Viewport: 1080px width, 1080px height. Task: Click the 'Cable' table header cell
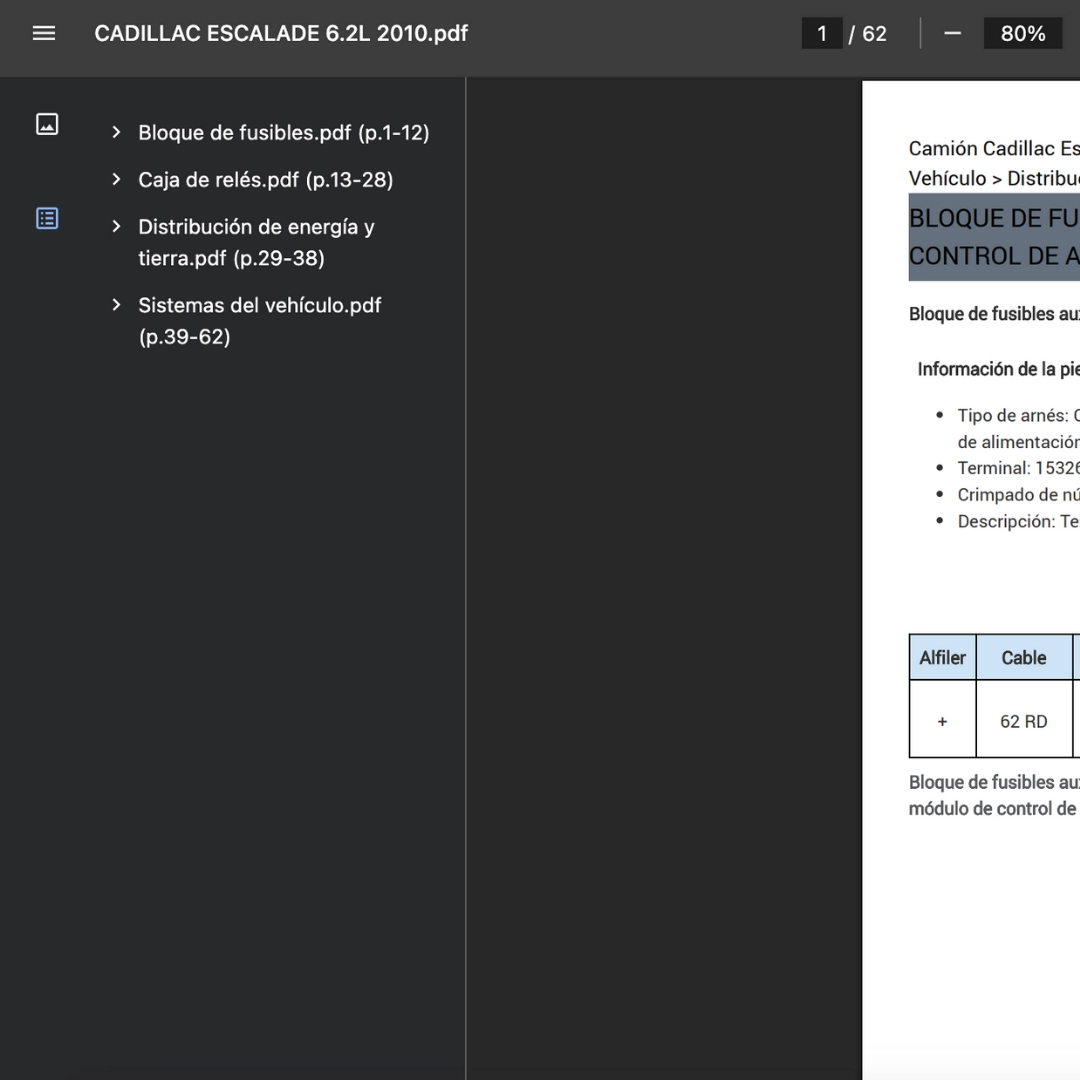pos(1024,658)
